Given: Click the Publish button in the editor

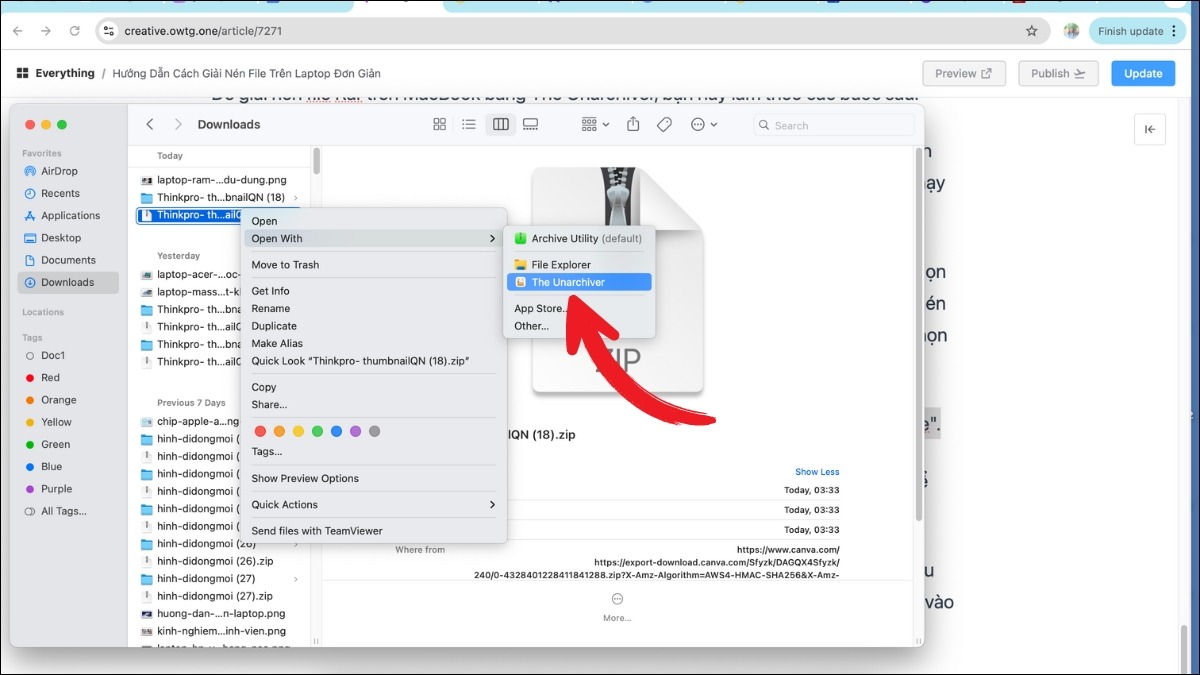Looking at the screenshot, I should [x=1058, y=73].
